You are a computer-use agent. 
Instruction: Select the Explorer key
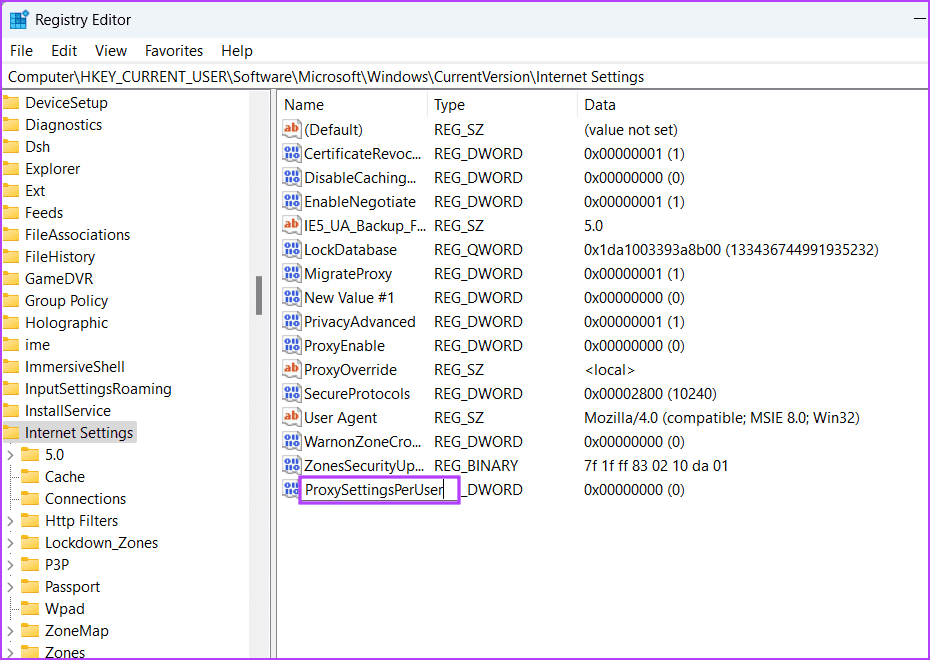click(x=52, y=168)
